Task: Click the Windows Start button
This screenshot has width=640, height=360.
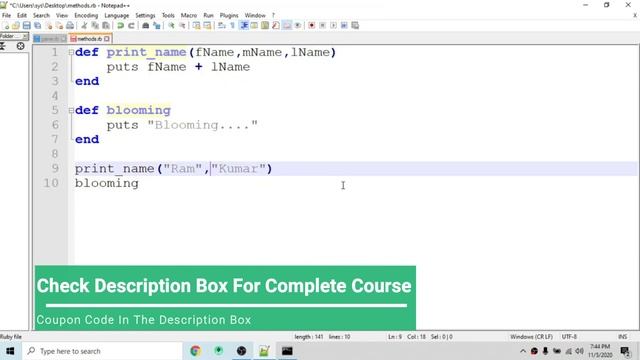Action: click(10, 351)
